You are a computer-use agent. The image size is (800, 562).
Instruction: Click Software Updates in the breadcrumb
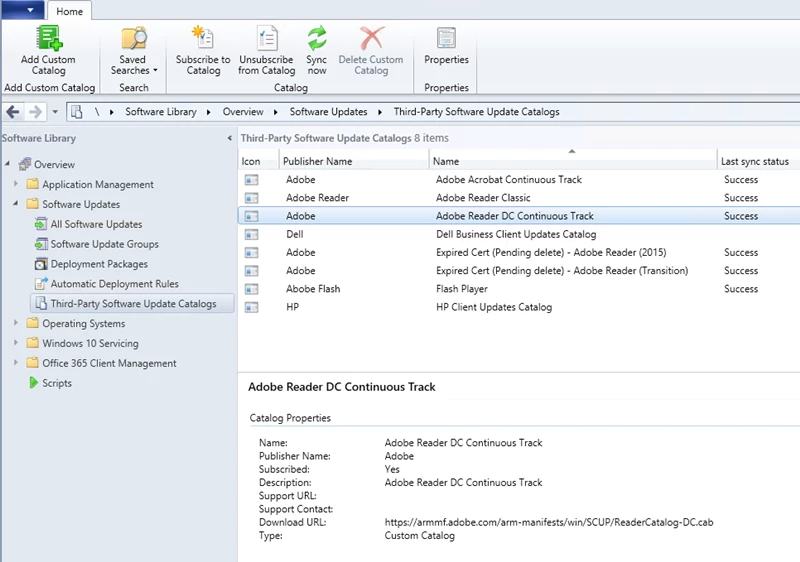click(x=329, y=112)
